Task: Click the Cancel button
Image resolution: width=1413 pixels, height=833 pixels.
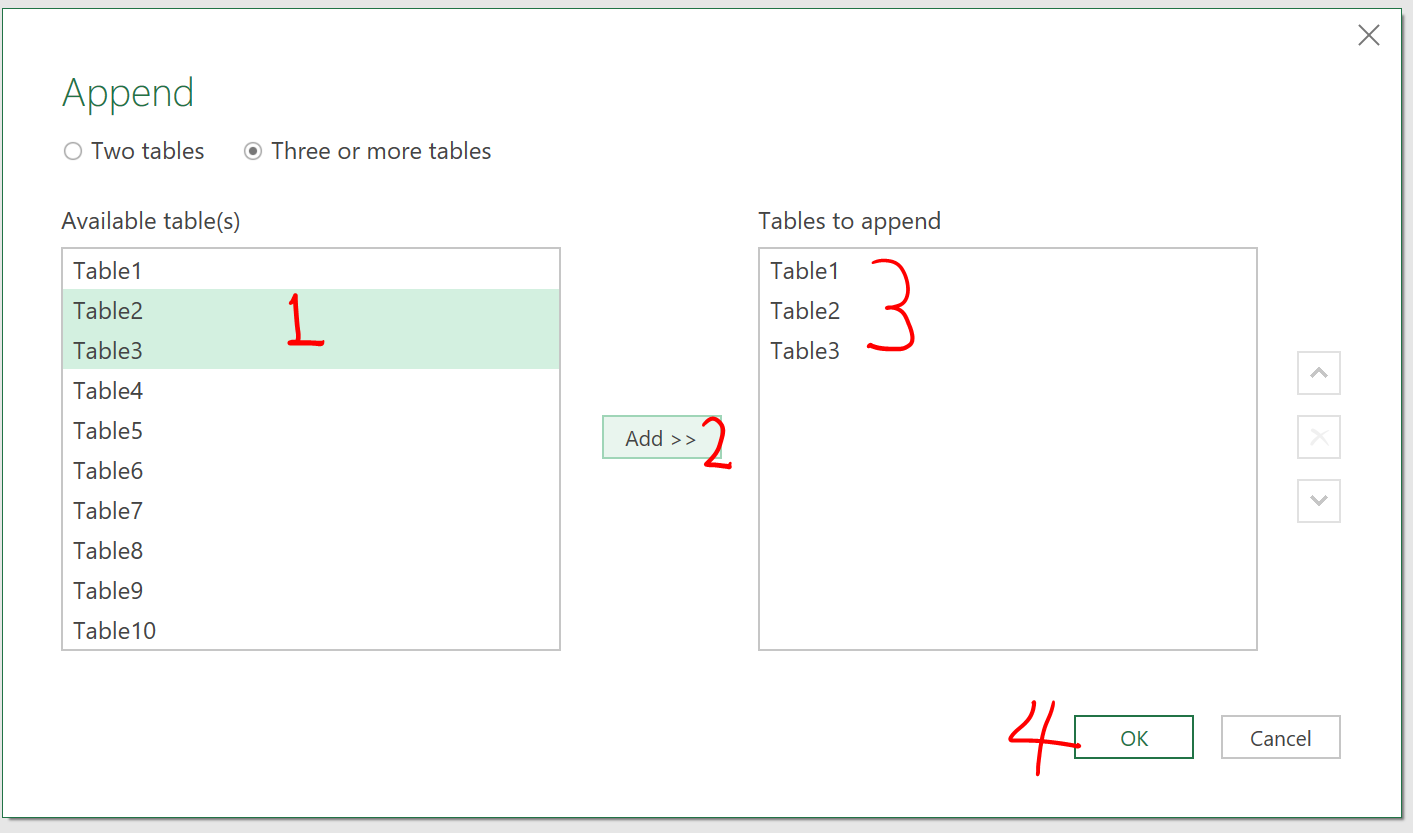Action: tap(1280, 738)
